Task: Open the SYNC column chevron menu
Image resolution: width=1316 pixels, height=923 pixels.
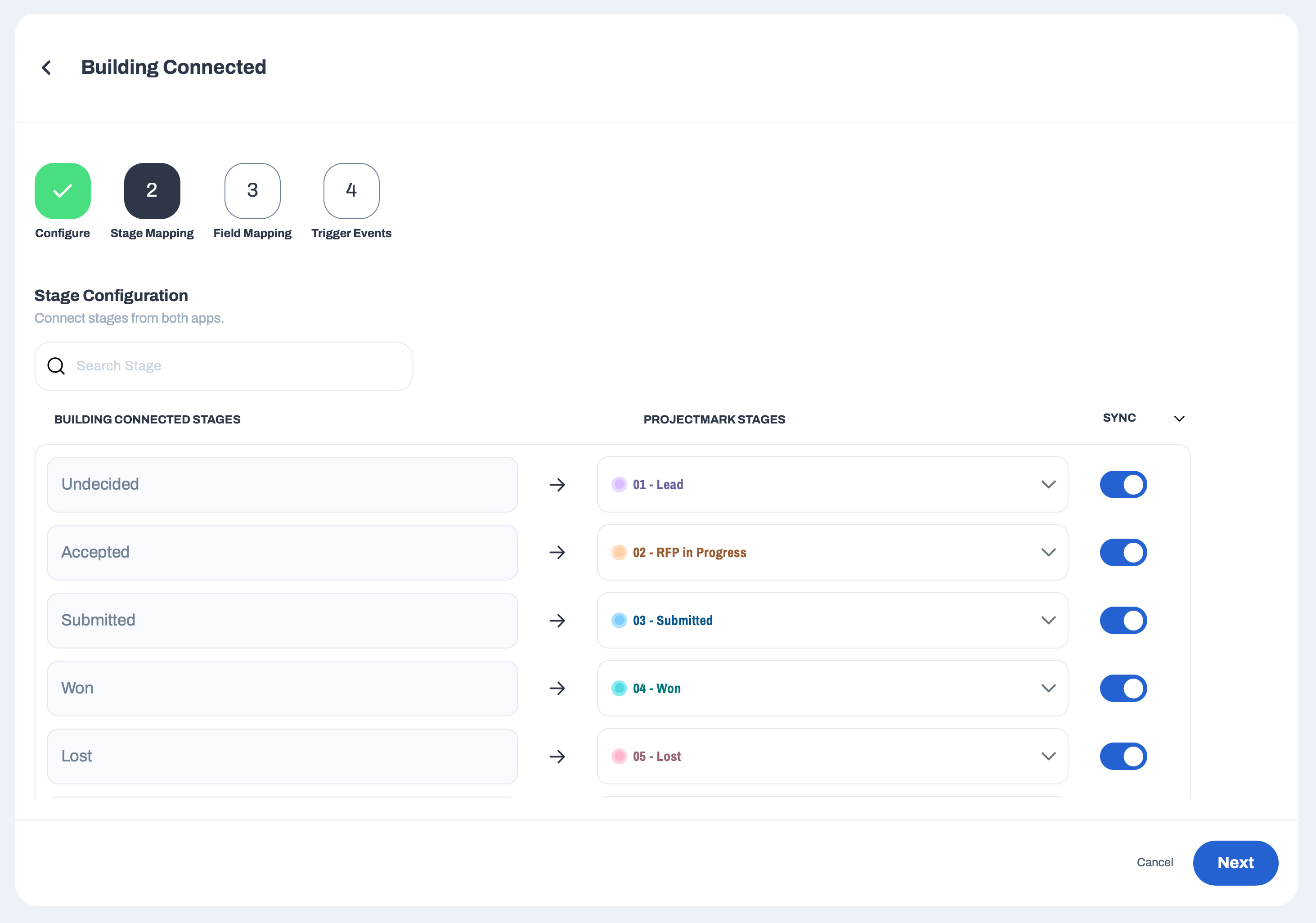Action: 1179,419
